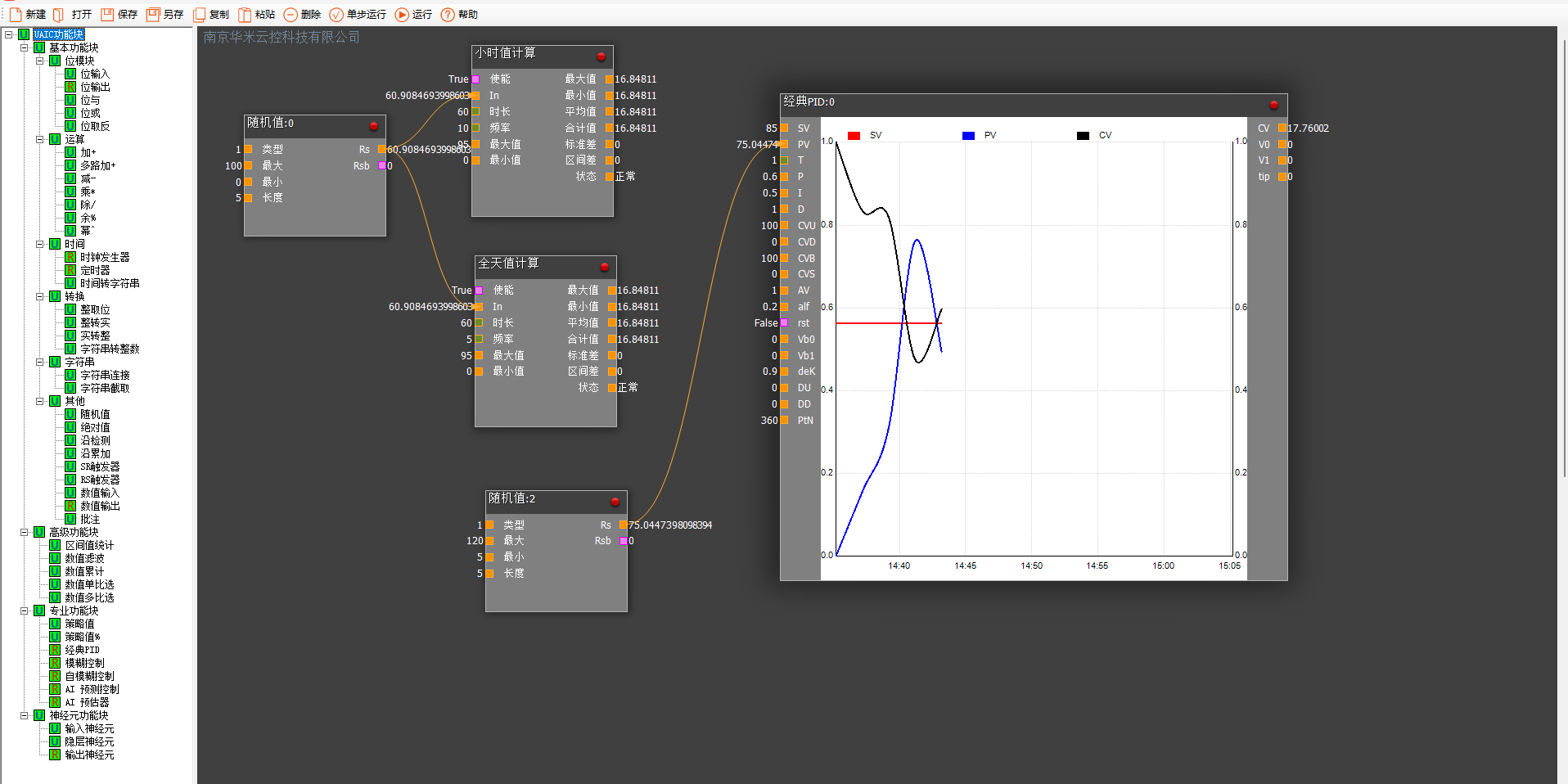Toggle the magenta rst pin on PID block
The height and width of the screenshot is (784, 1568).
tap(784, 323)
